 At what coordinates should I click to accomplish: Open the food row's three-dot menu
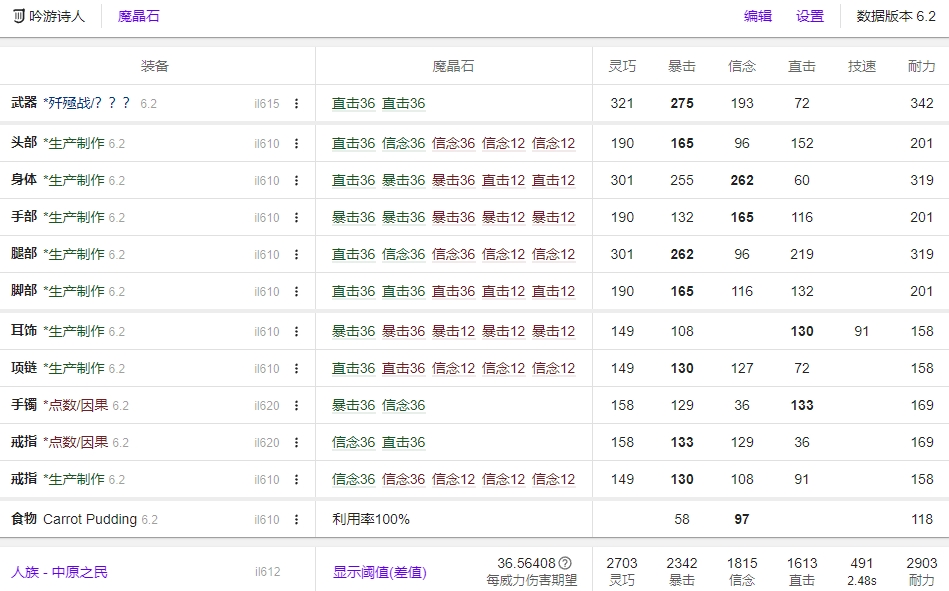[294, 519]
